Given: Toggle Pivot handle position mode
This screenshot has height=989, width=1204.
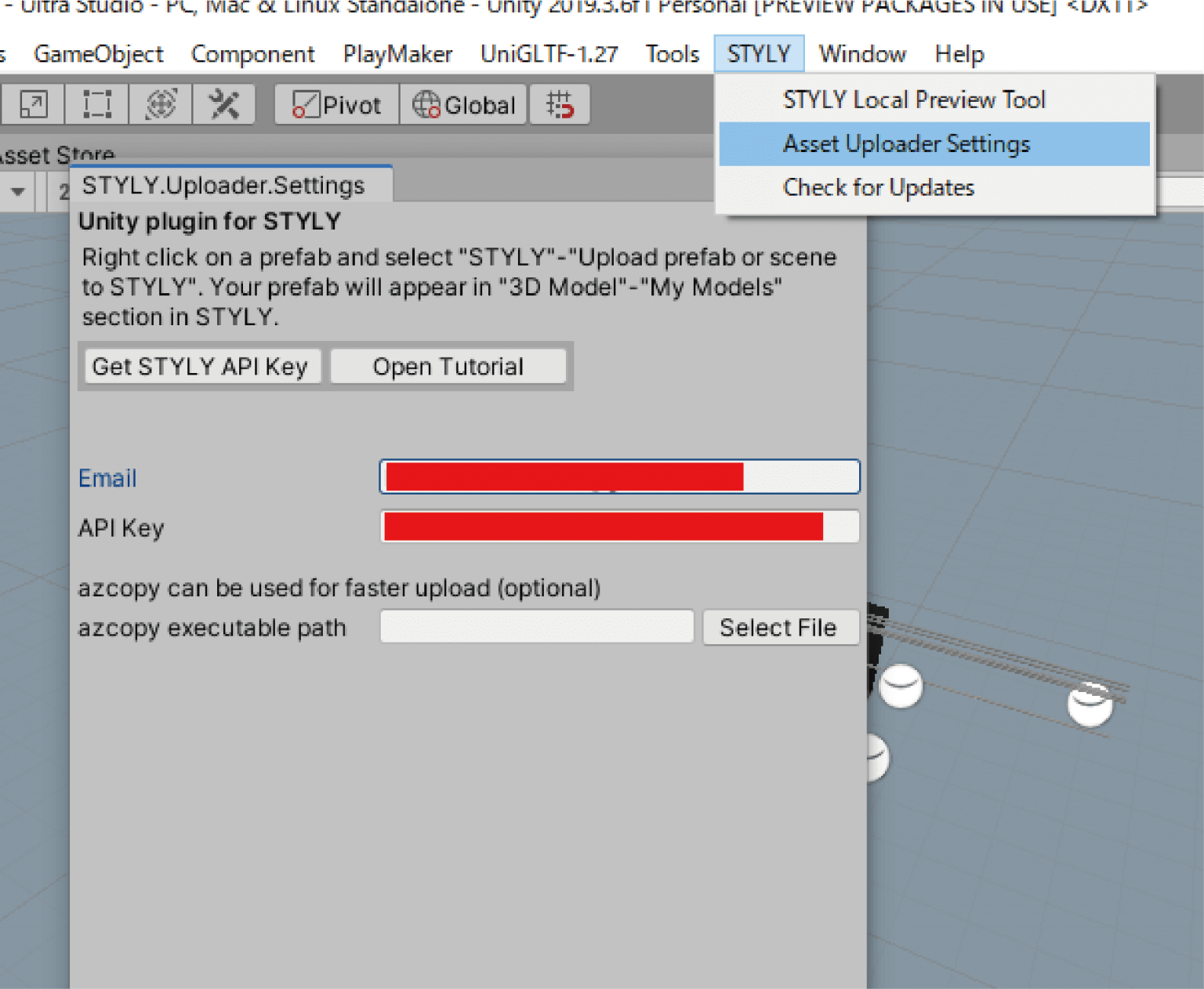Looking at the screenshot, I should pos(335,104).
